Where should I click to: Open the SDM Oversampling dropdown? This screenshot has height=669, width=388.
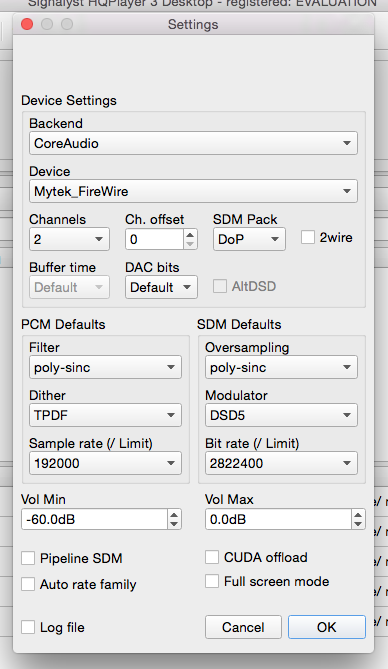pyautogui.click(x=281, y=367)
